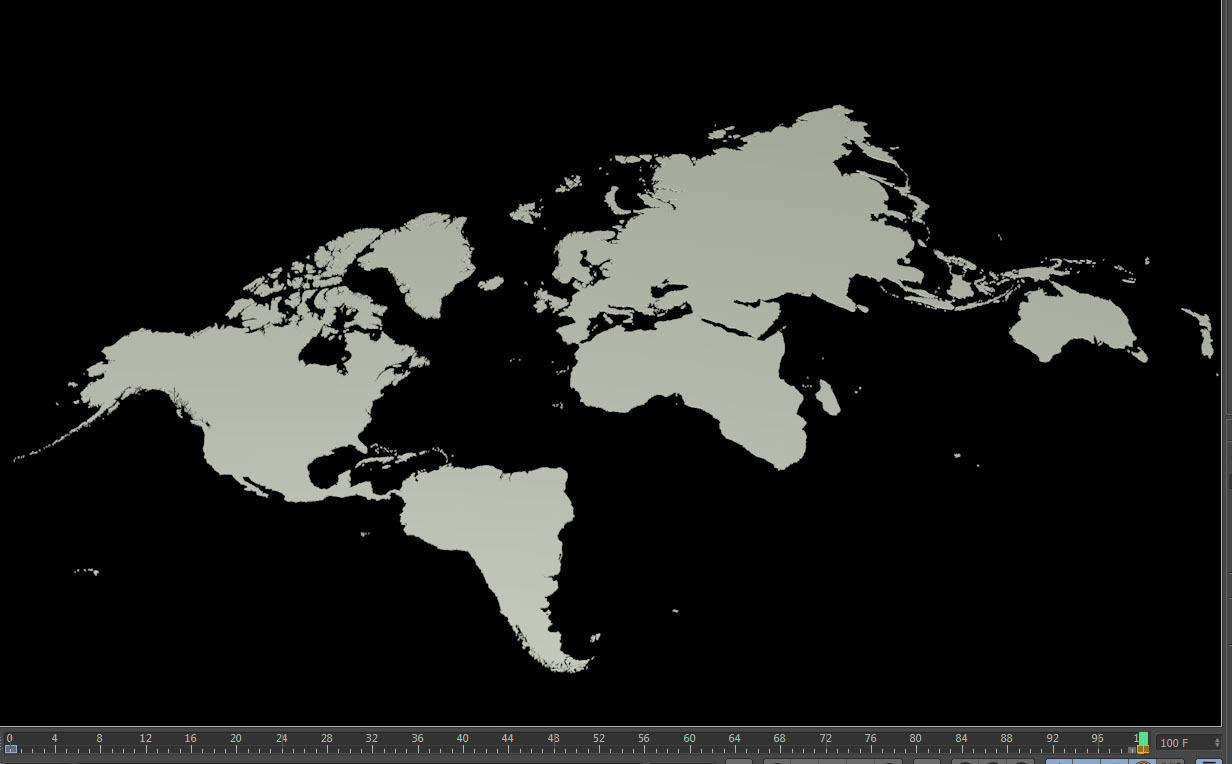Select the blue keyframe marker at frame 0

pos(10,749)
